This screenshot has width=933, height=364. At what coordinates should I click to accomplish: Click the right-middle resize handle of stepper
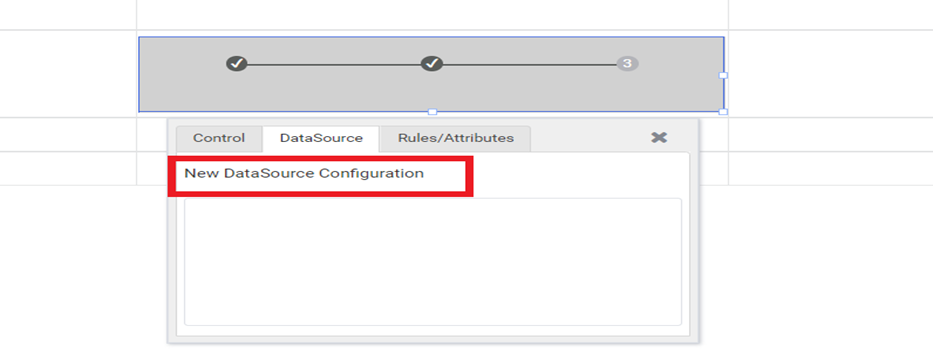723,76
